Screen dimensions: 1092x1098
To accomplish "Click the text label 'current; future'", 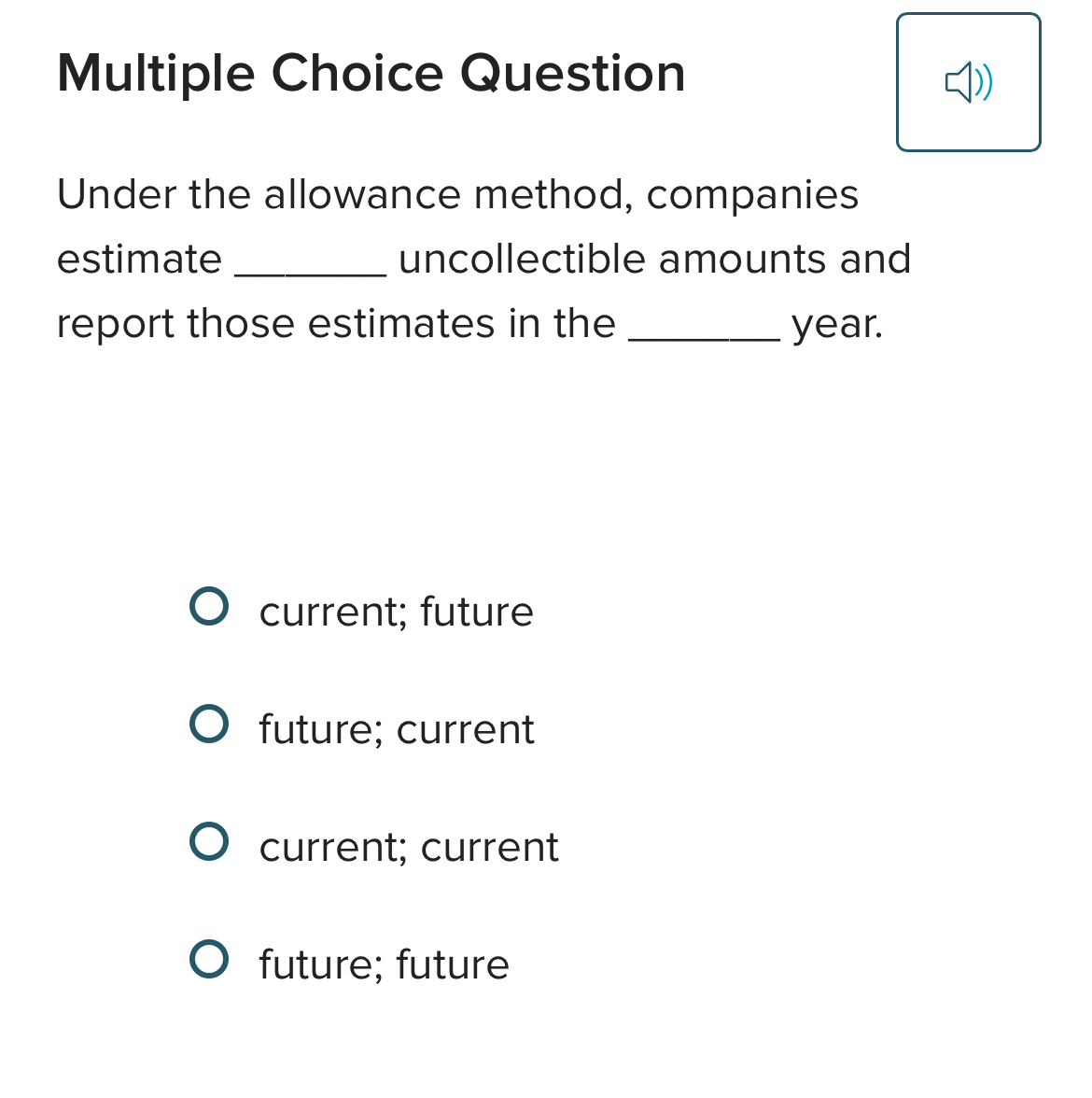I will (x=396, y=612).
